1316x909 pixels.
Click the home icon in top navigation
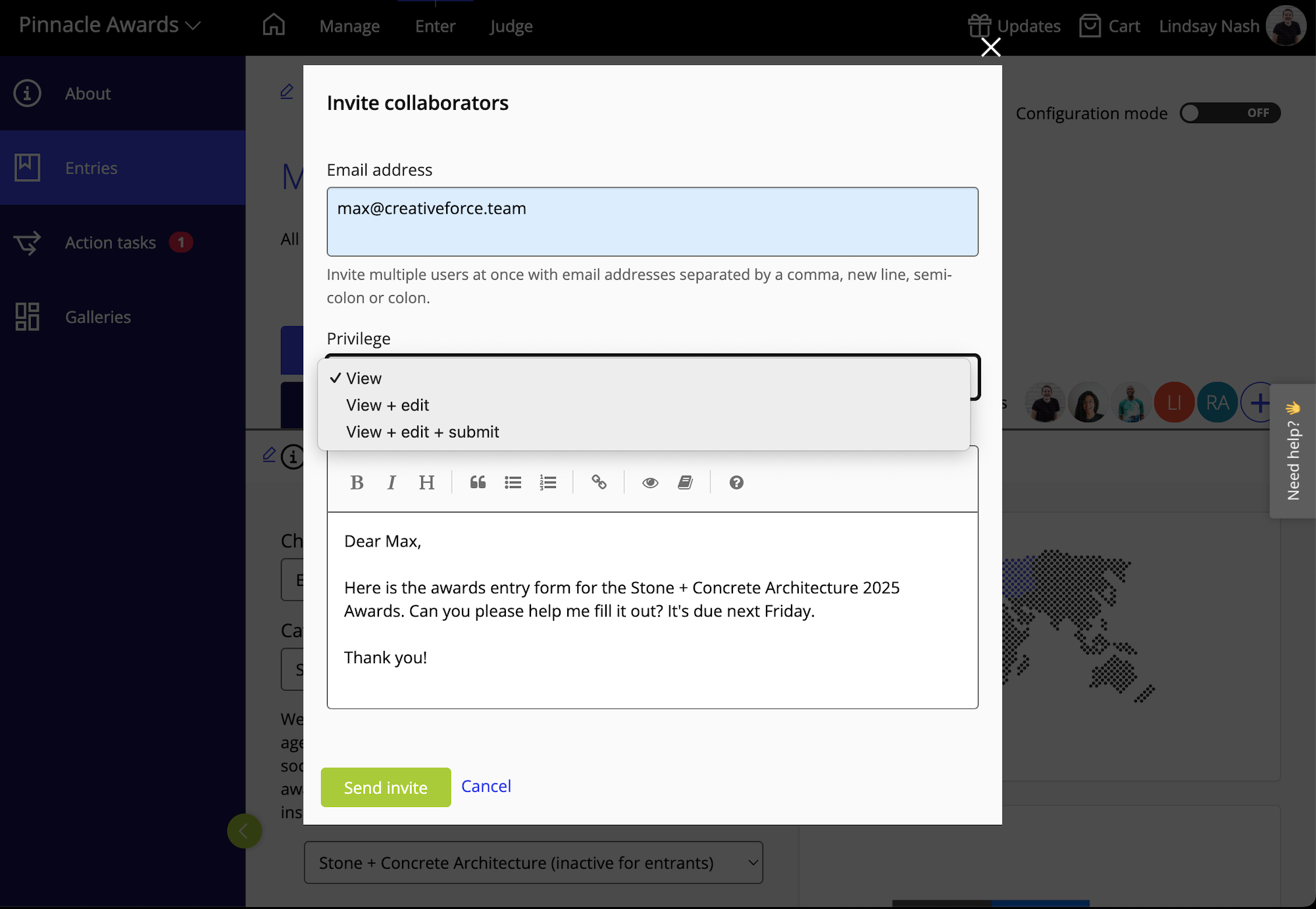pyautogui.click(x=274, y=24)
